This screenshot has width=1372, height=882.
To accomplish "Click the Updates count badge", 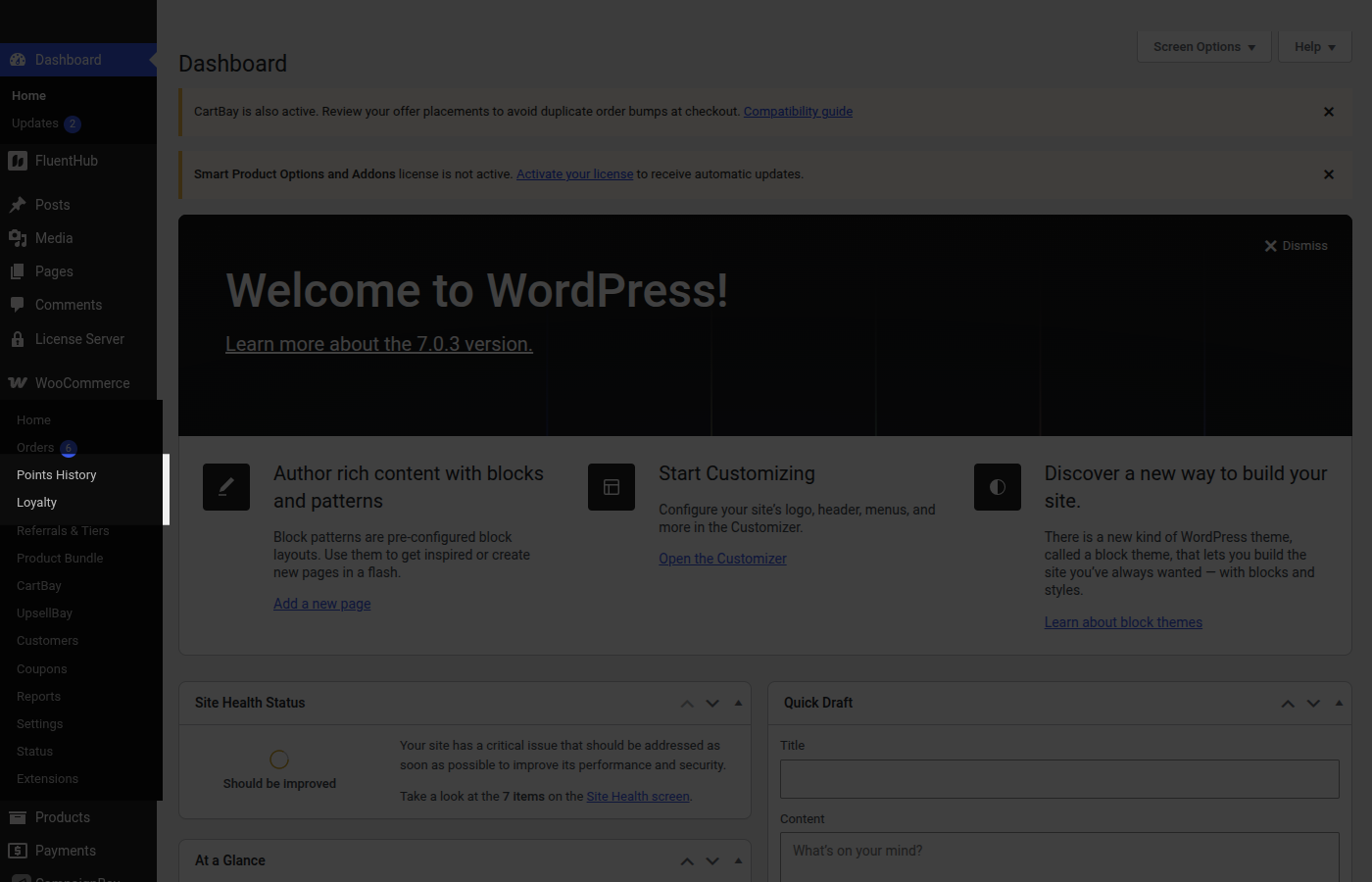I will click(73, 124).
